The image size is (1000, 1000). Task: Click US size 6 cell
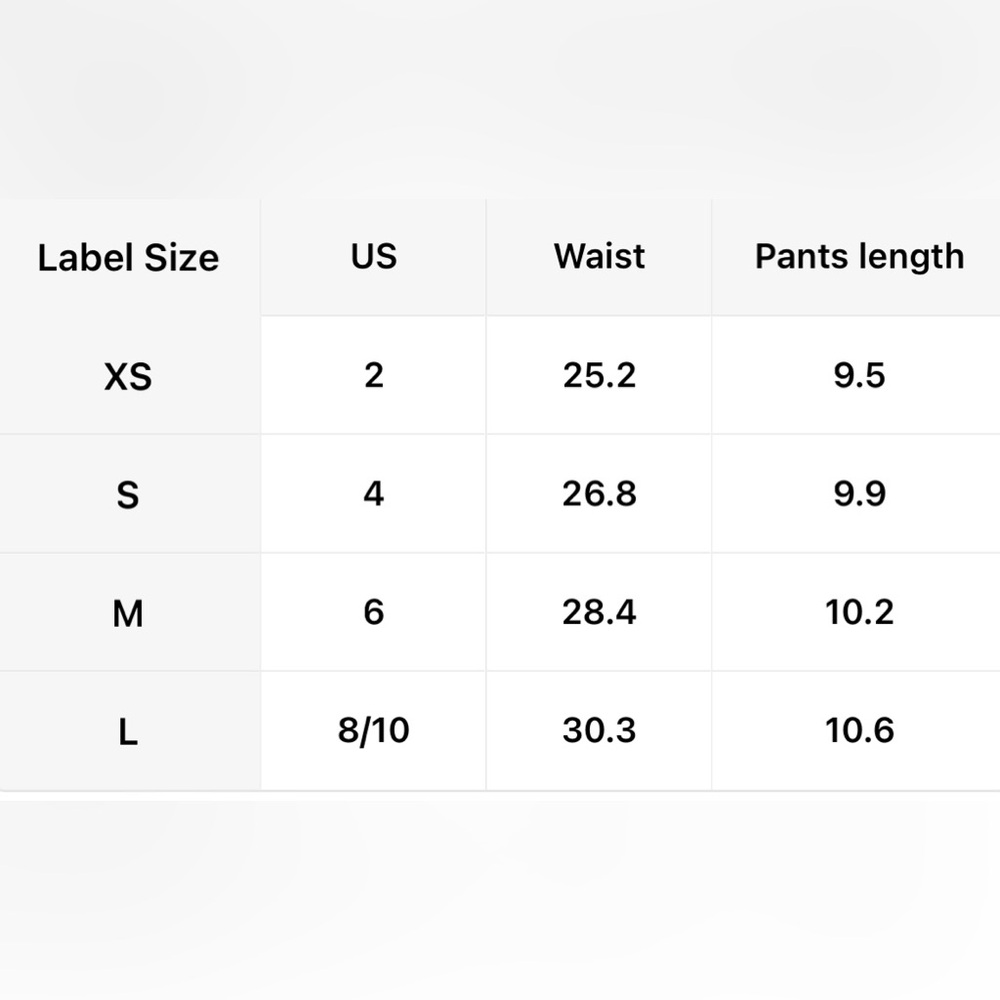pyautogui.click(x=374, y=612)
